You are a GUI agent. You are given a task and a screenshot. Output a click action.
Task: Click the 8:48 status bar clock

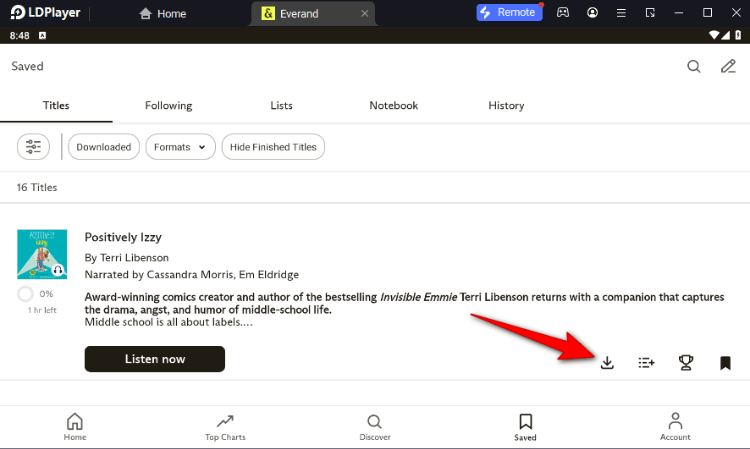click(20, 35)
